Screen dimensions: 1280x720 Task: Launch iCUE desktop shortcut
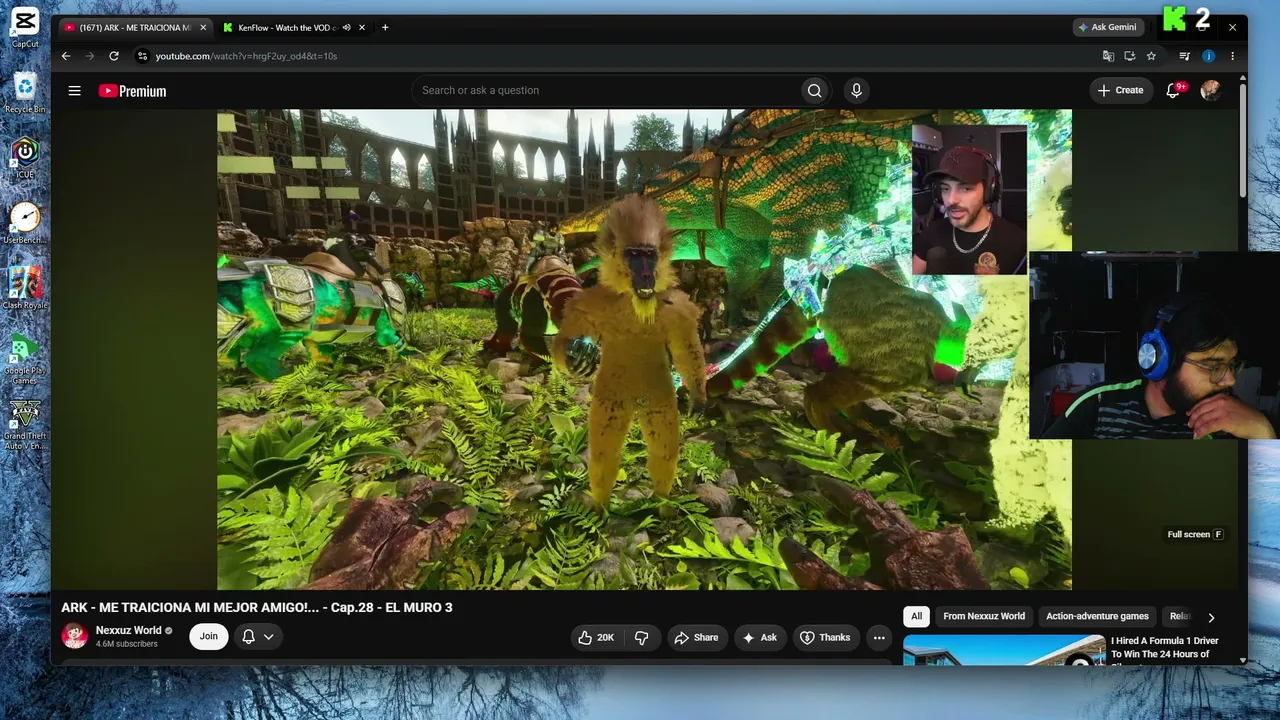point(25,158)
